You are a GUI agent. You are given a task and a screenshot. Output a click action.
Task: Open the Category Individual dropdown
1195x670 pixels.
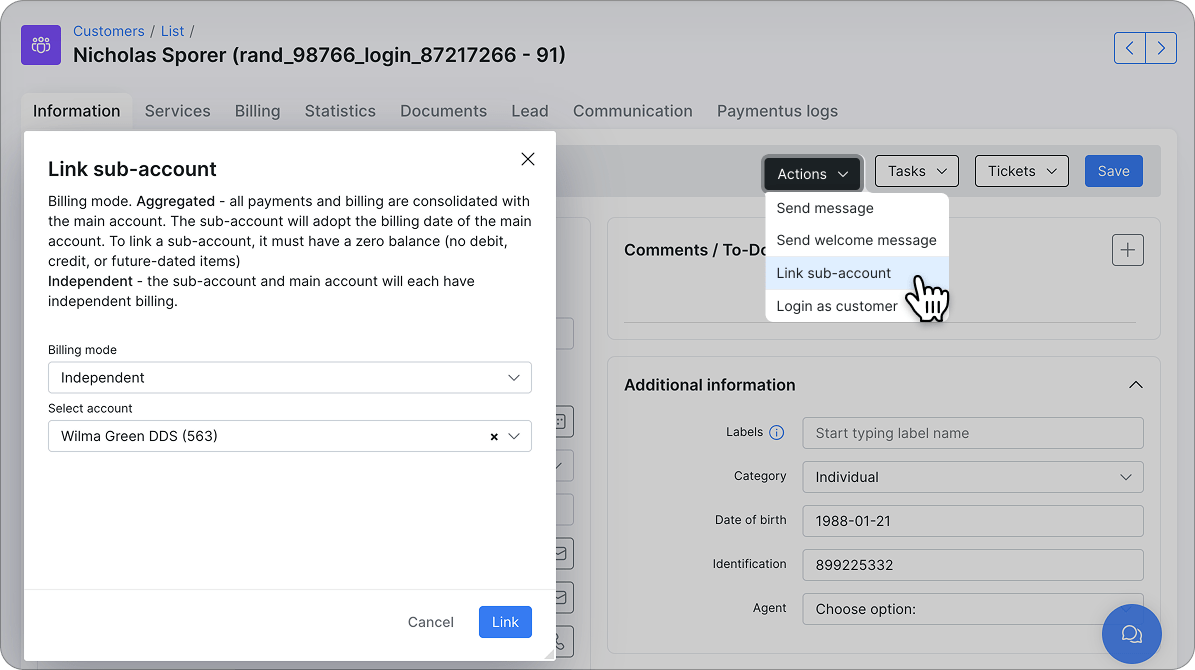coord(972,477)
